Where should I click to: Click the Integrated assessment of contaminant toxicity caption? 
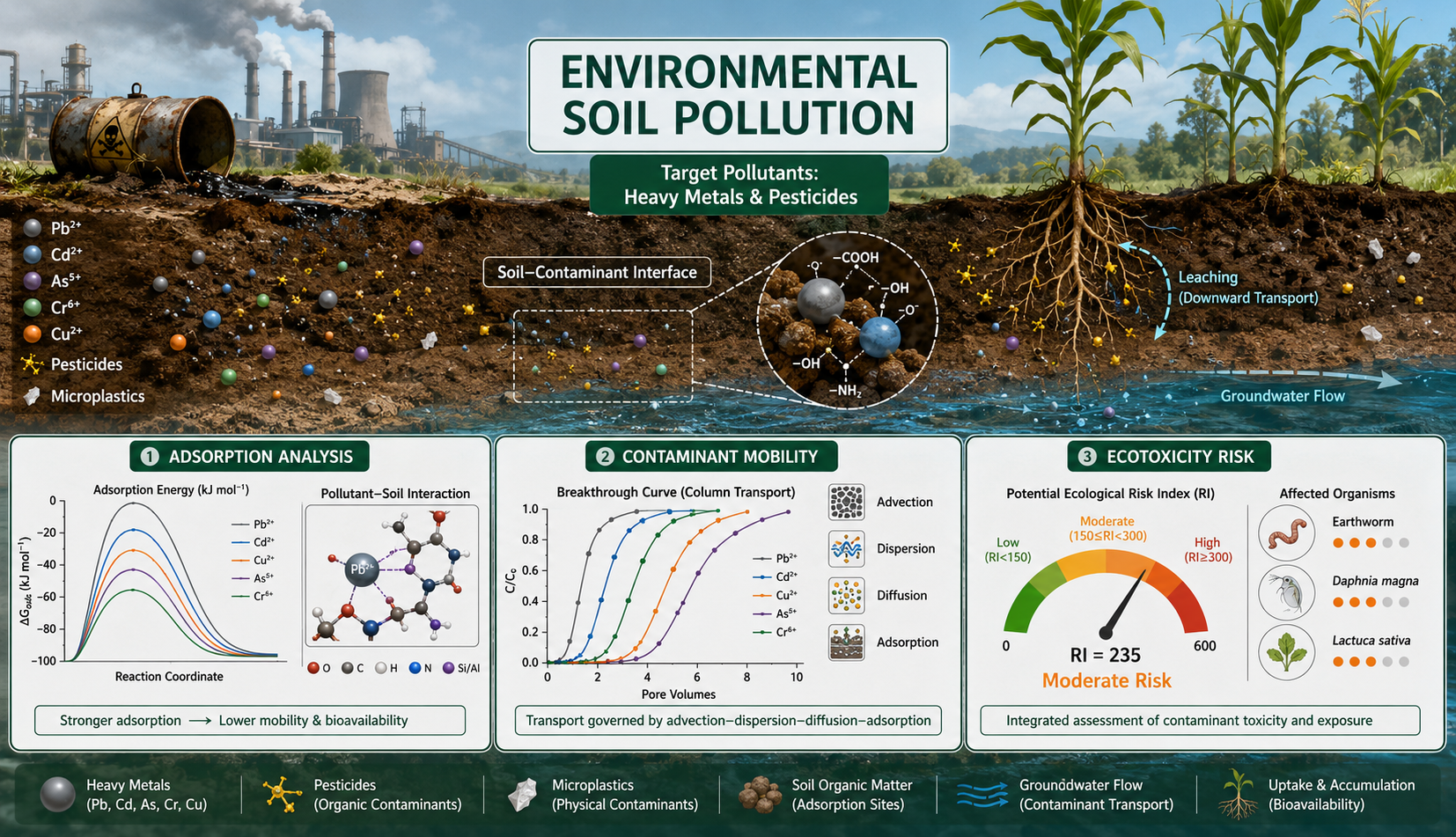1200,720
